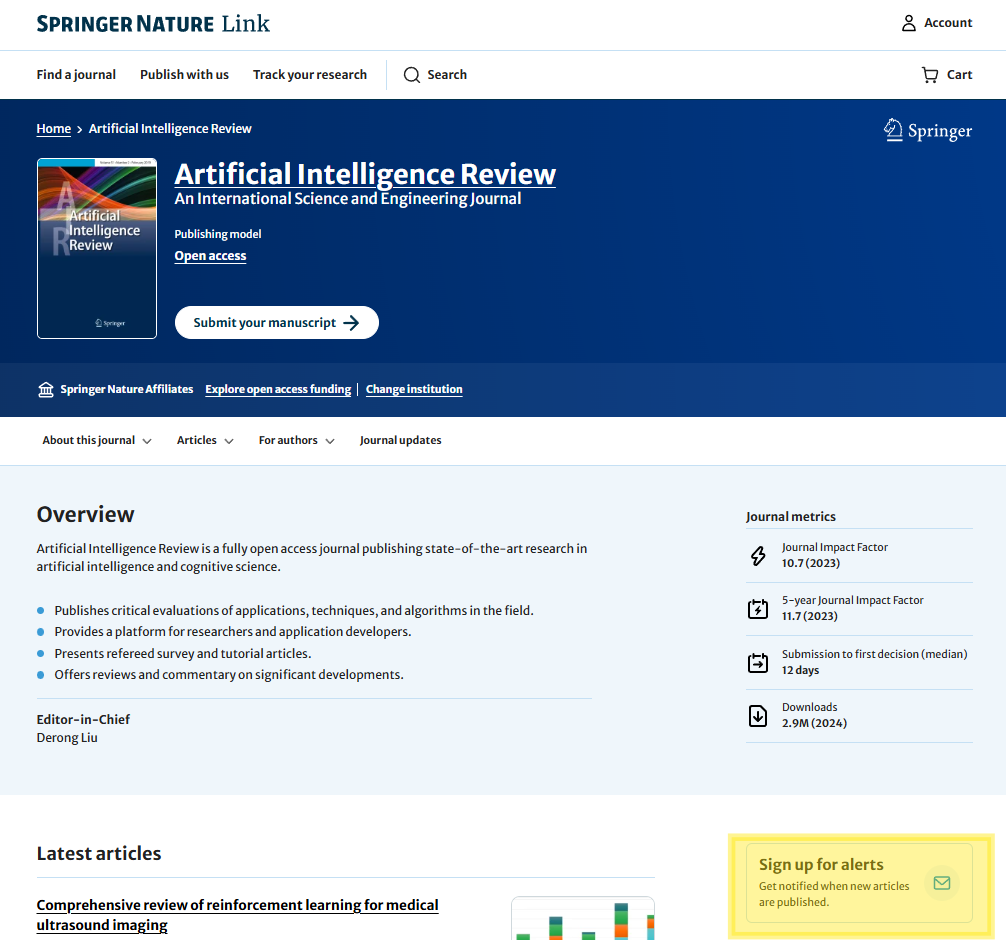Click the Submit your manuscript button
The height and width of the screenshot is (940, 1006).
[277, 323]
